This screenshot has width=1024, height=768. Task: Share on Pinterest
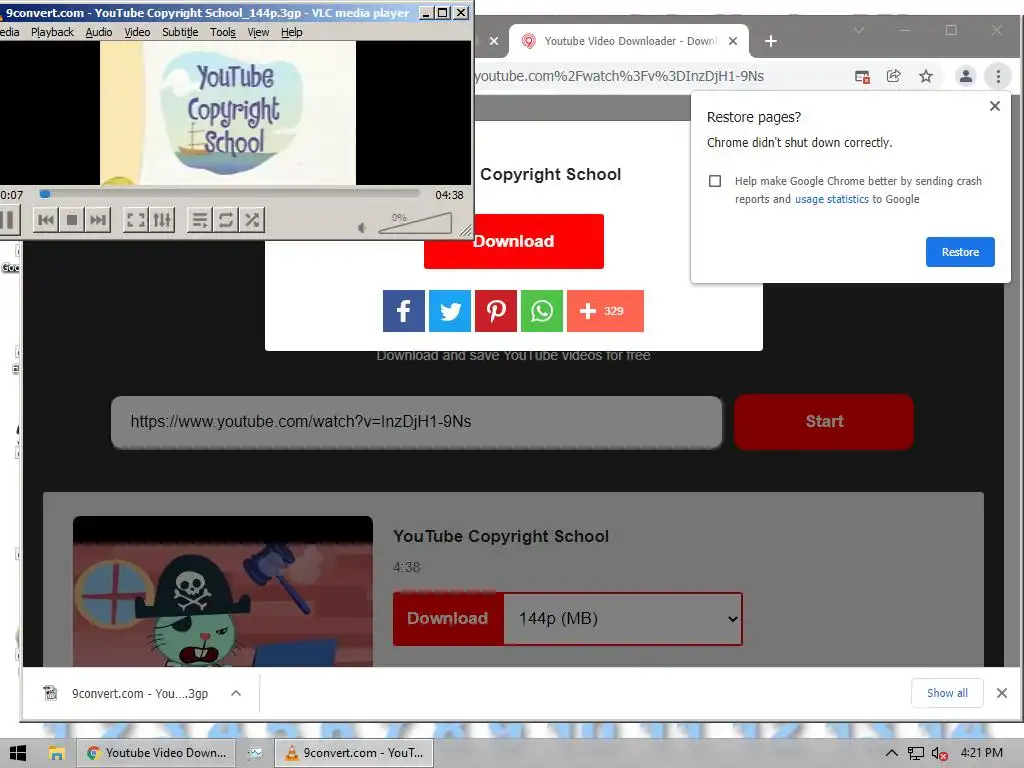point(496,311)
